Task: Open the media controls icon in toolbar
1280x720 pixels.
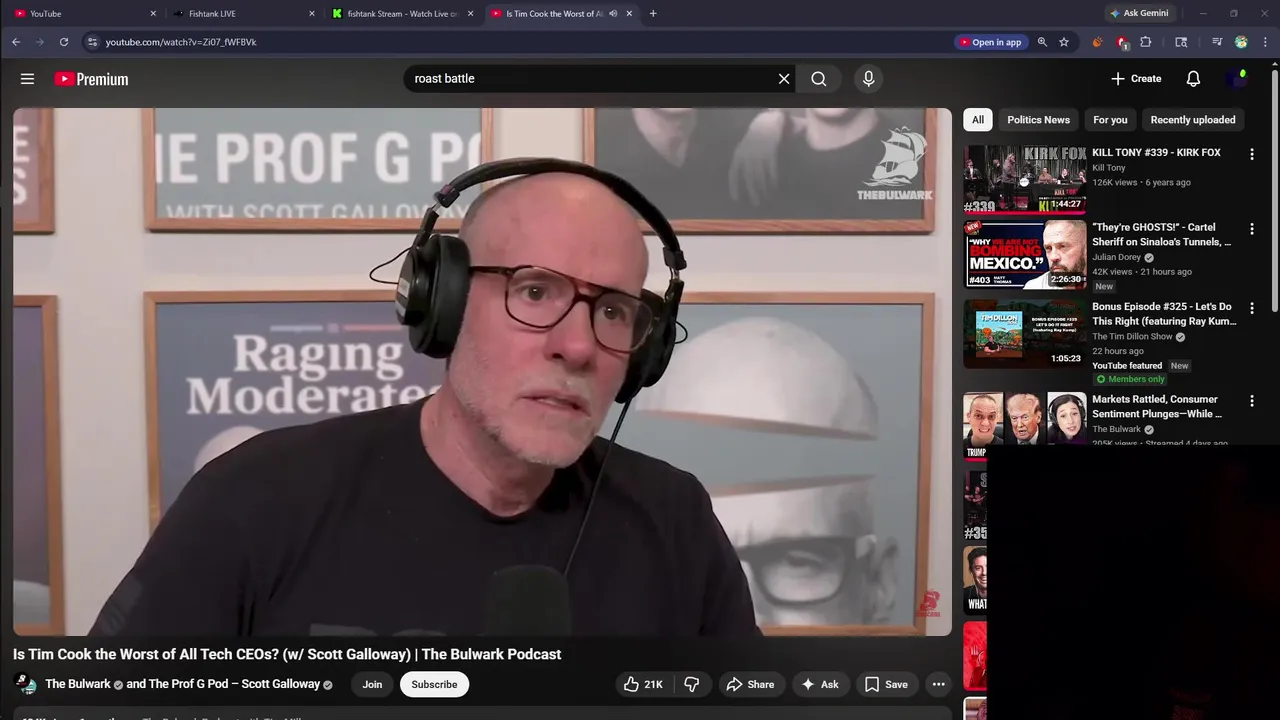Action: 1217,42
